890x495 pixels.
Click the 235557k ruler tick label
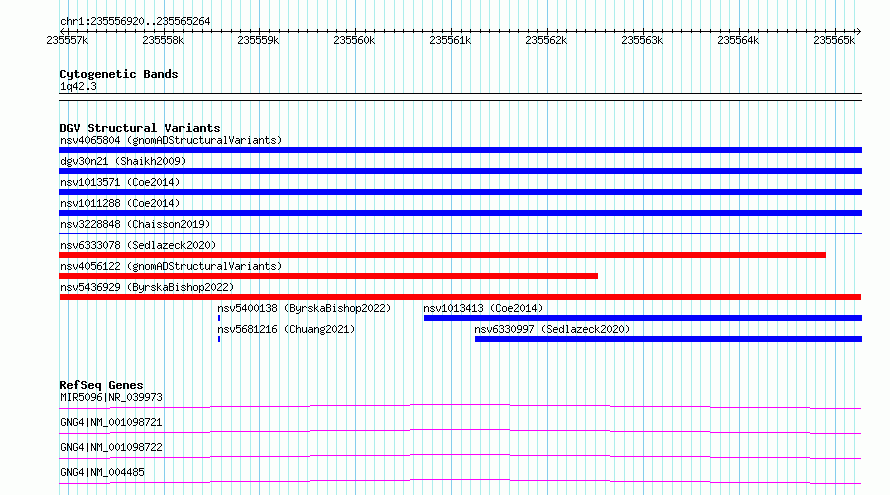tap(67, 40)
